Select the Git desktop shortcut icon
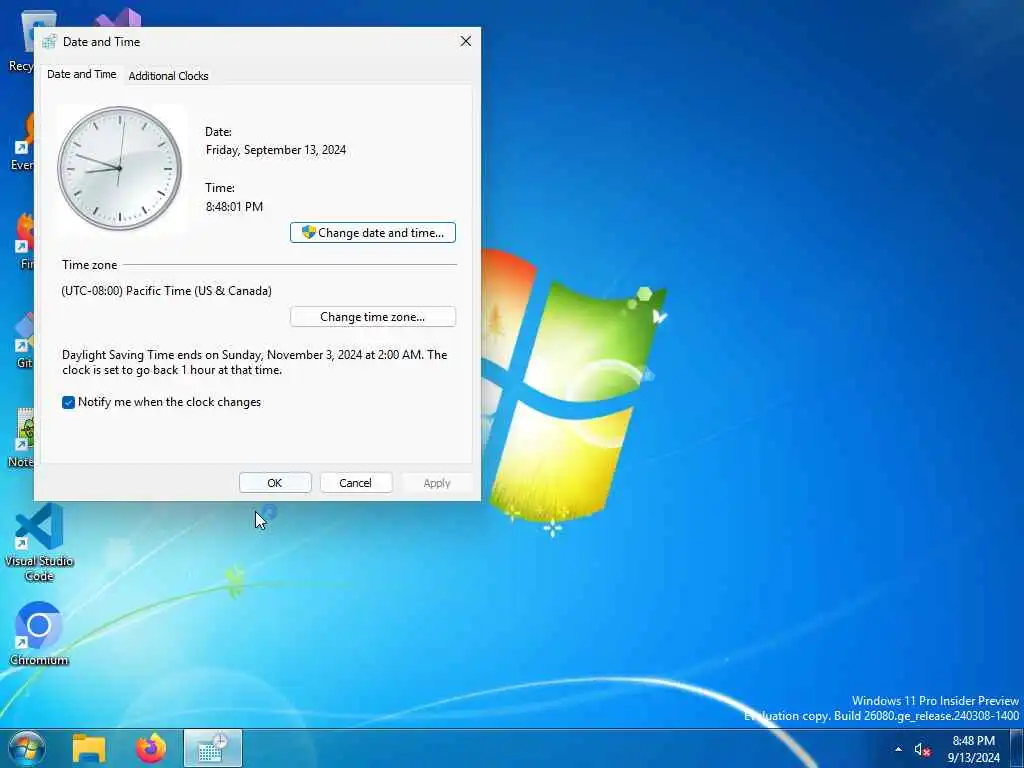Image resolution: width=1024 pixels, height=768 pixels. click(x=24, y=341)
